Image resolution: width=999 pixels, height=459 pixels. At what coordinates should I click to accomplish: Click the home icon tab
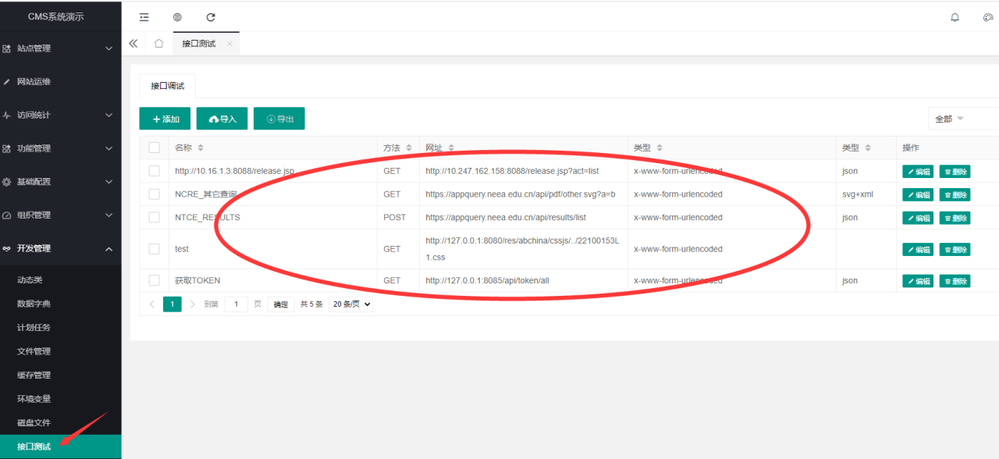coord(159,44)
